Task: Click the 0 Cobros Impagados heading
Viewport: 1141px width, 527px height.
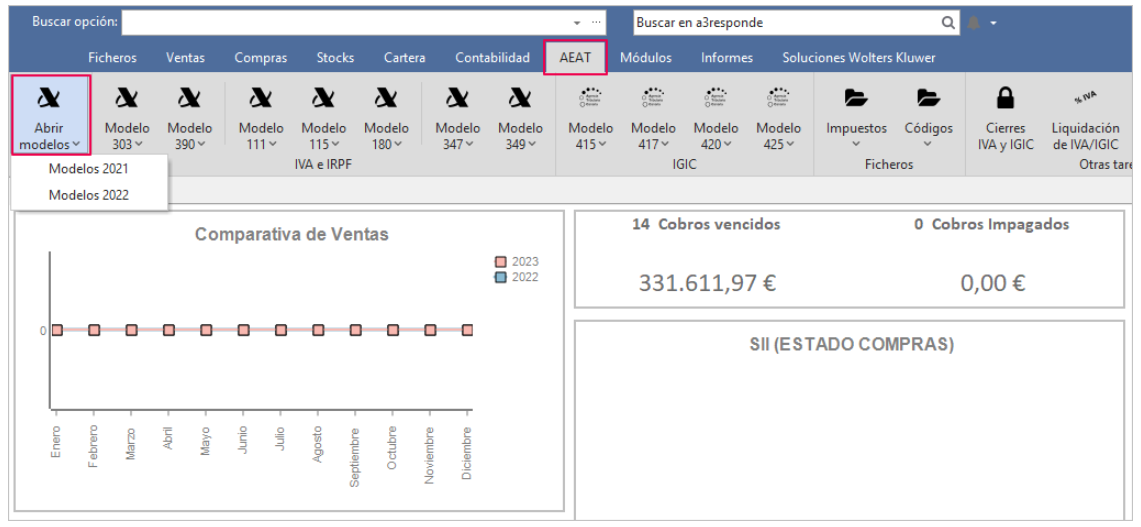Action: pyautogui.click(x=991, y=224)
